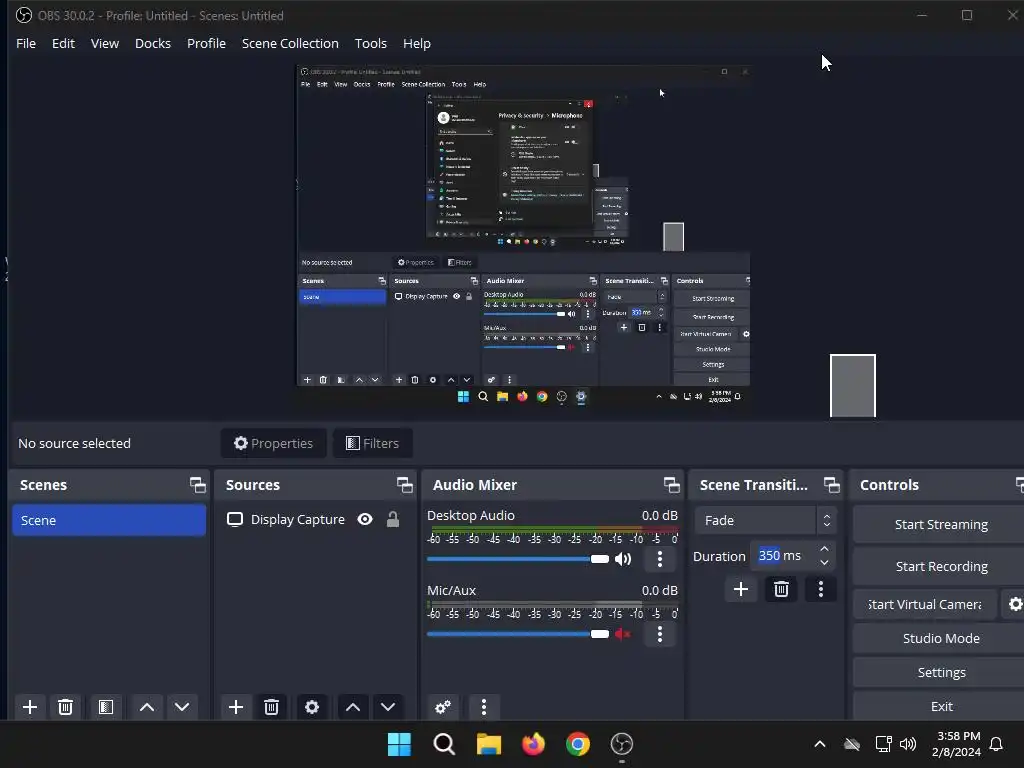
Task: Open virtual camera settings gear
Action: 1014,604
